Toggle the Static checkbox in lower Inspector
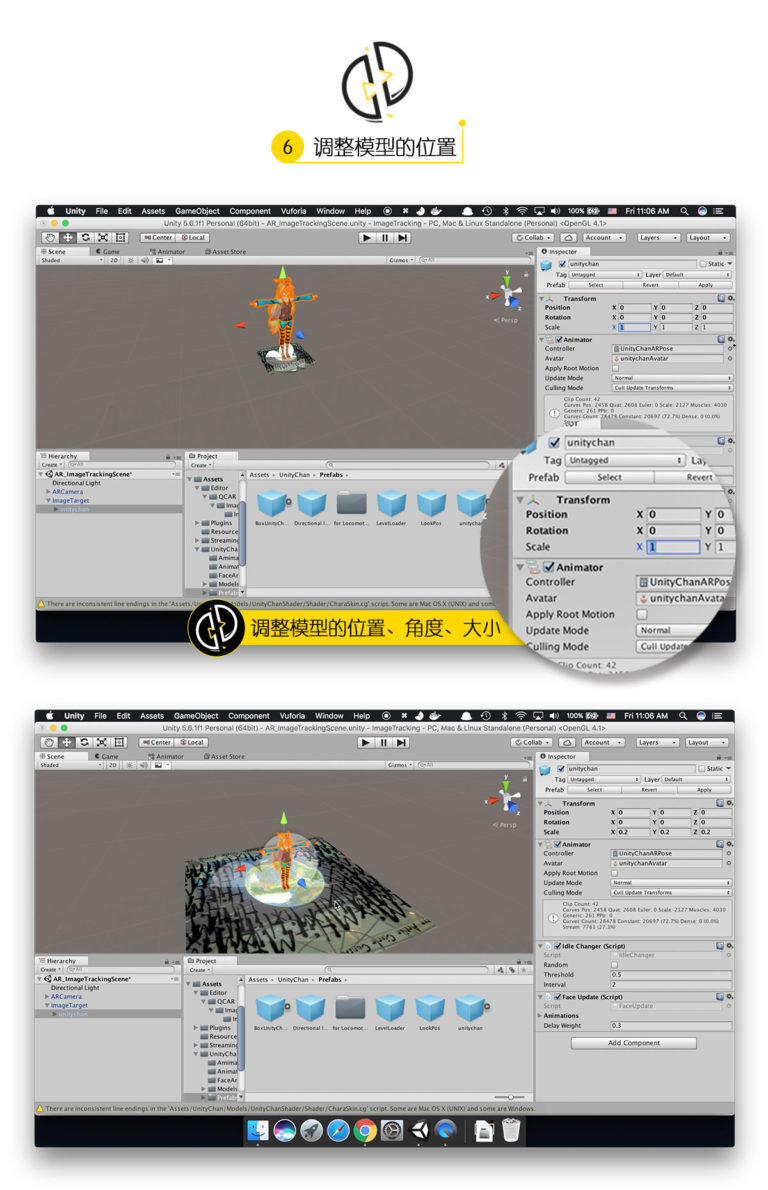 701,769
